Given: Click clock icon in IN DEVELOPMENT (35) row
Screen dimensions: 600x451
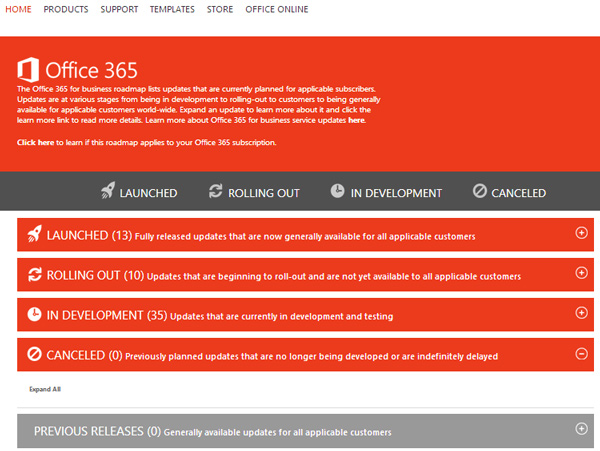Looking at the screenshot, I should [x=34, y=314].
